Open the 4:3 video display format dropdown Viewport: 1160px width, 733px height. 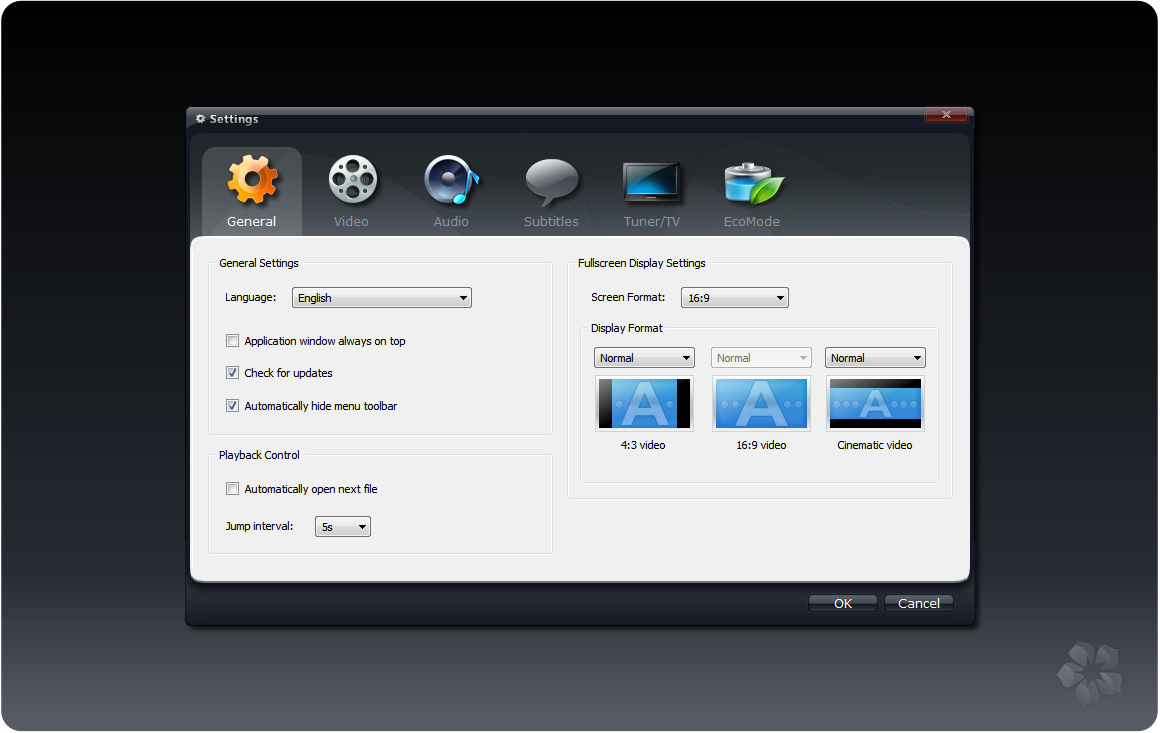click(x=644, y=358)
